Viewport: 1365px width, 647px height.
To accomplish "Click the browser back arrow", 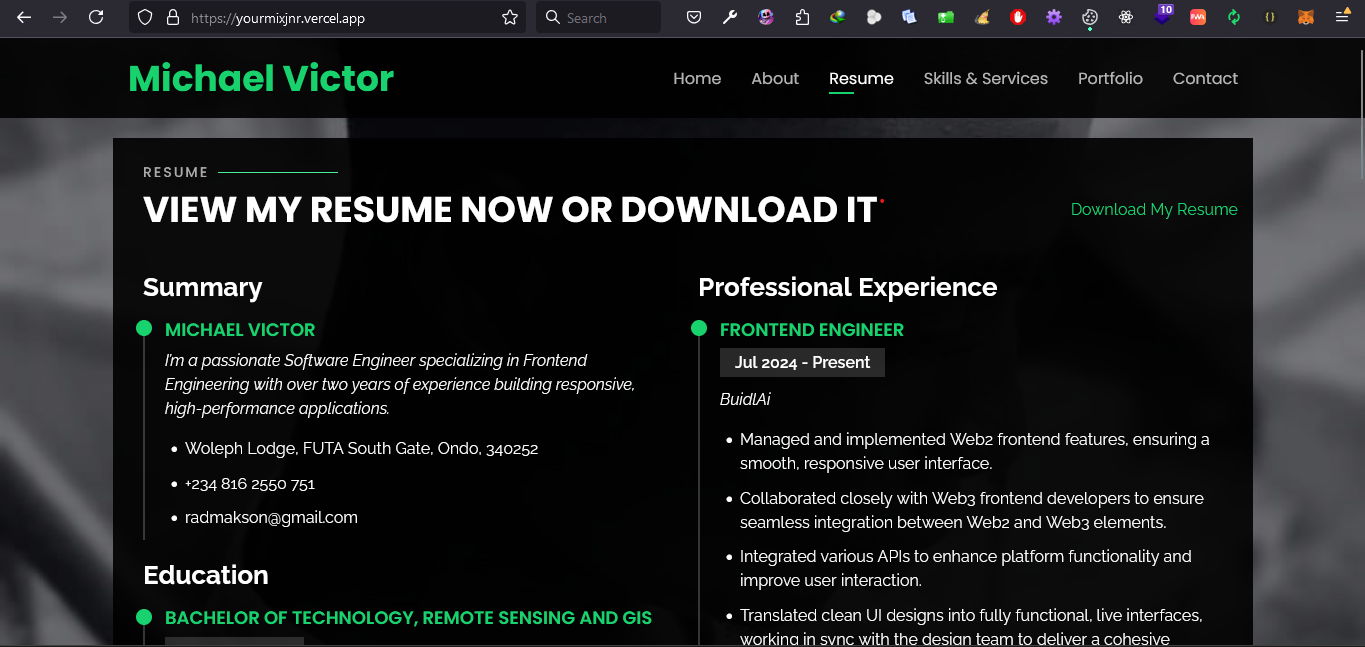I will click(24, 17).
